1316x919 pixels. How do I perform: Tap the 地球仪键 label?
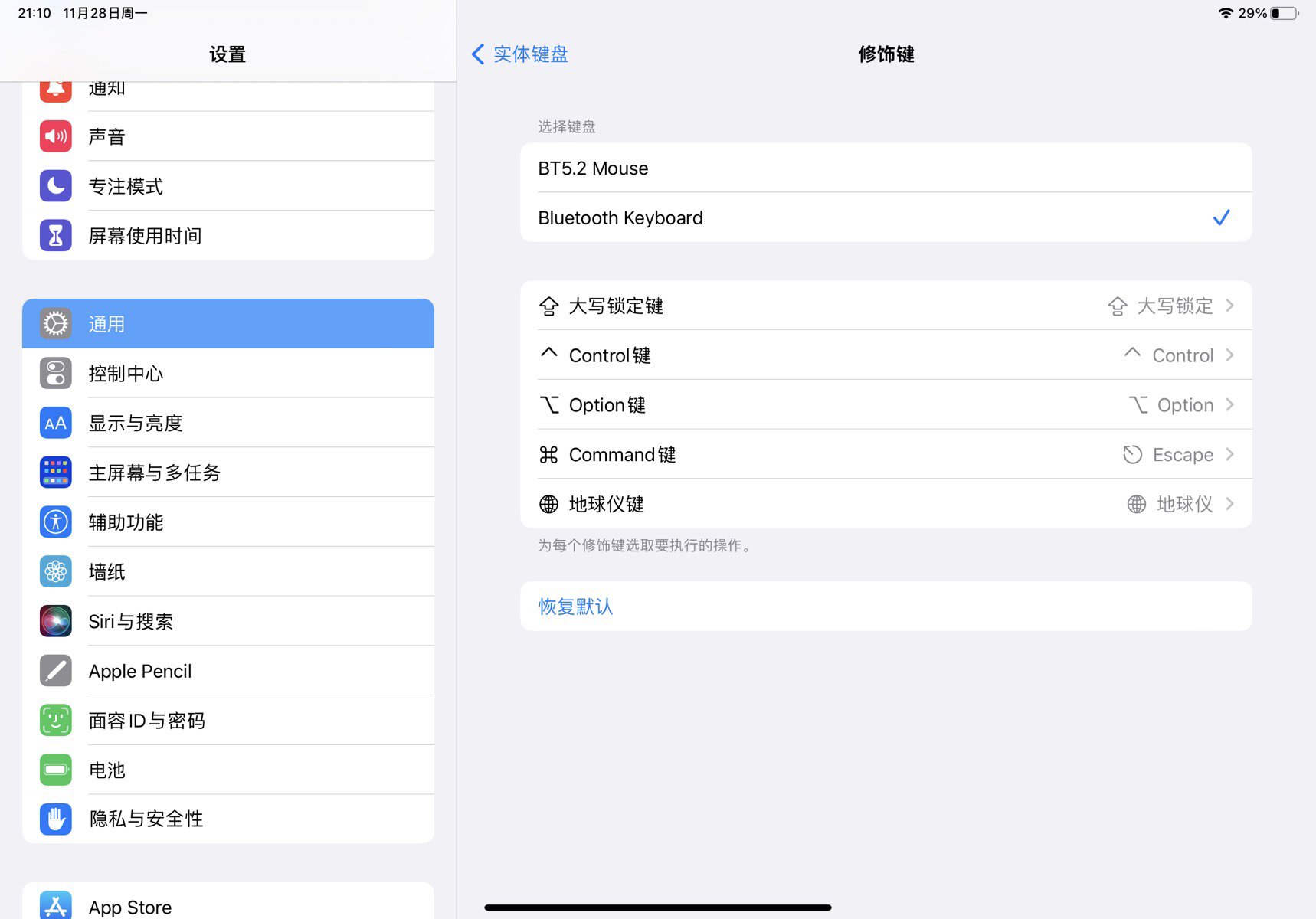tap(607, 504)
